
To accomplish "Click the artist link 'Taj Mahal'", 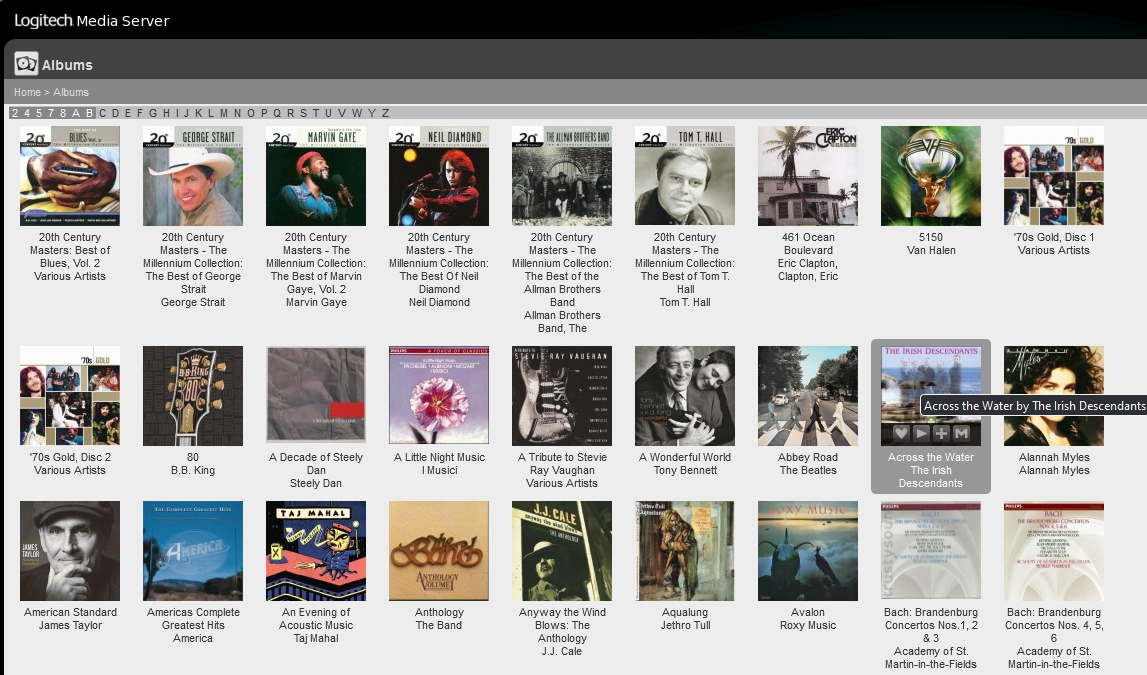I will click(315, 638).
